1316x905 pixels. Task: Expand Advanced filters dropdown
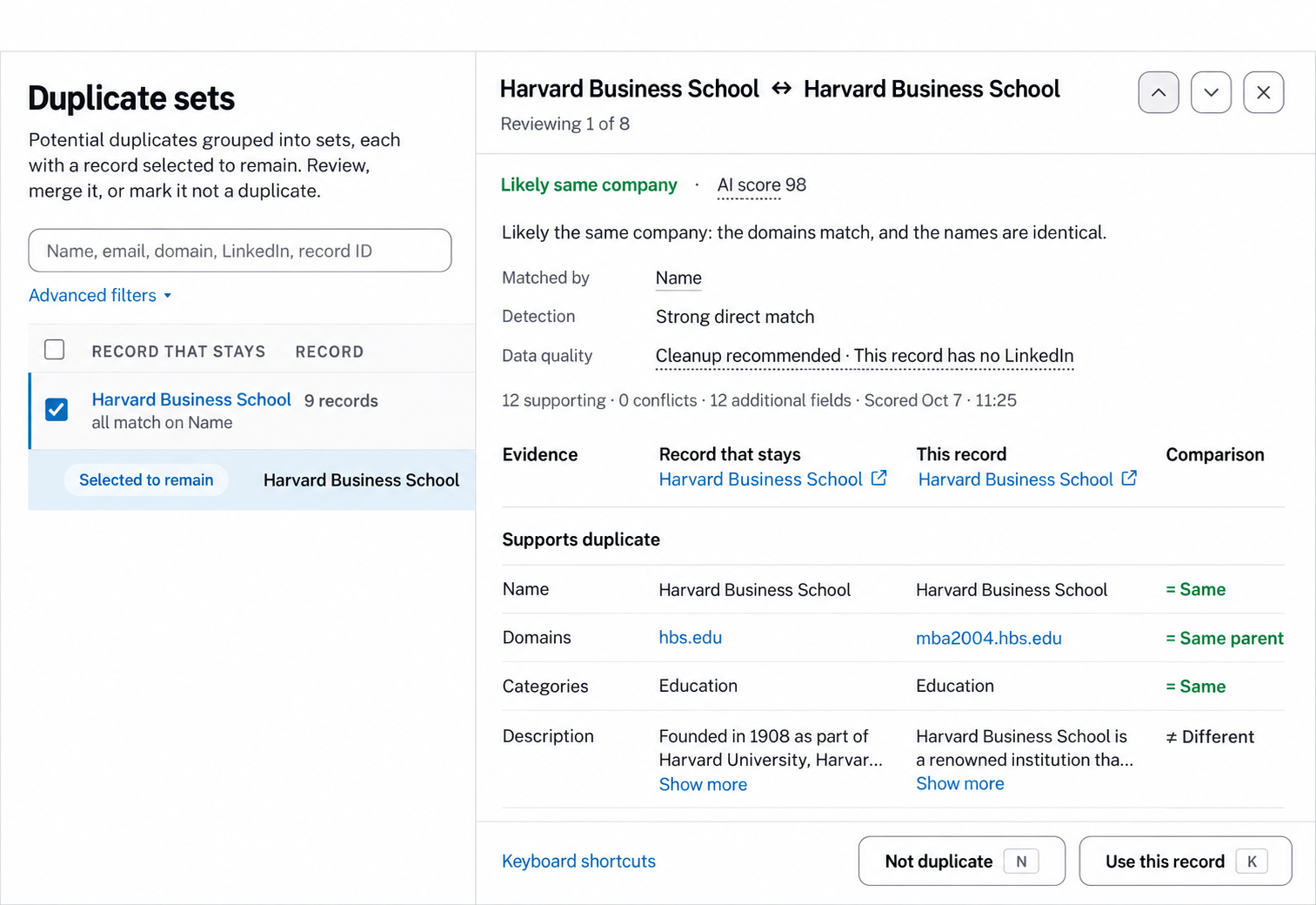point(100,295)
